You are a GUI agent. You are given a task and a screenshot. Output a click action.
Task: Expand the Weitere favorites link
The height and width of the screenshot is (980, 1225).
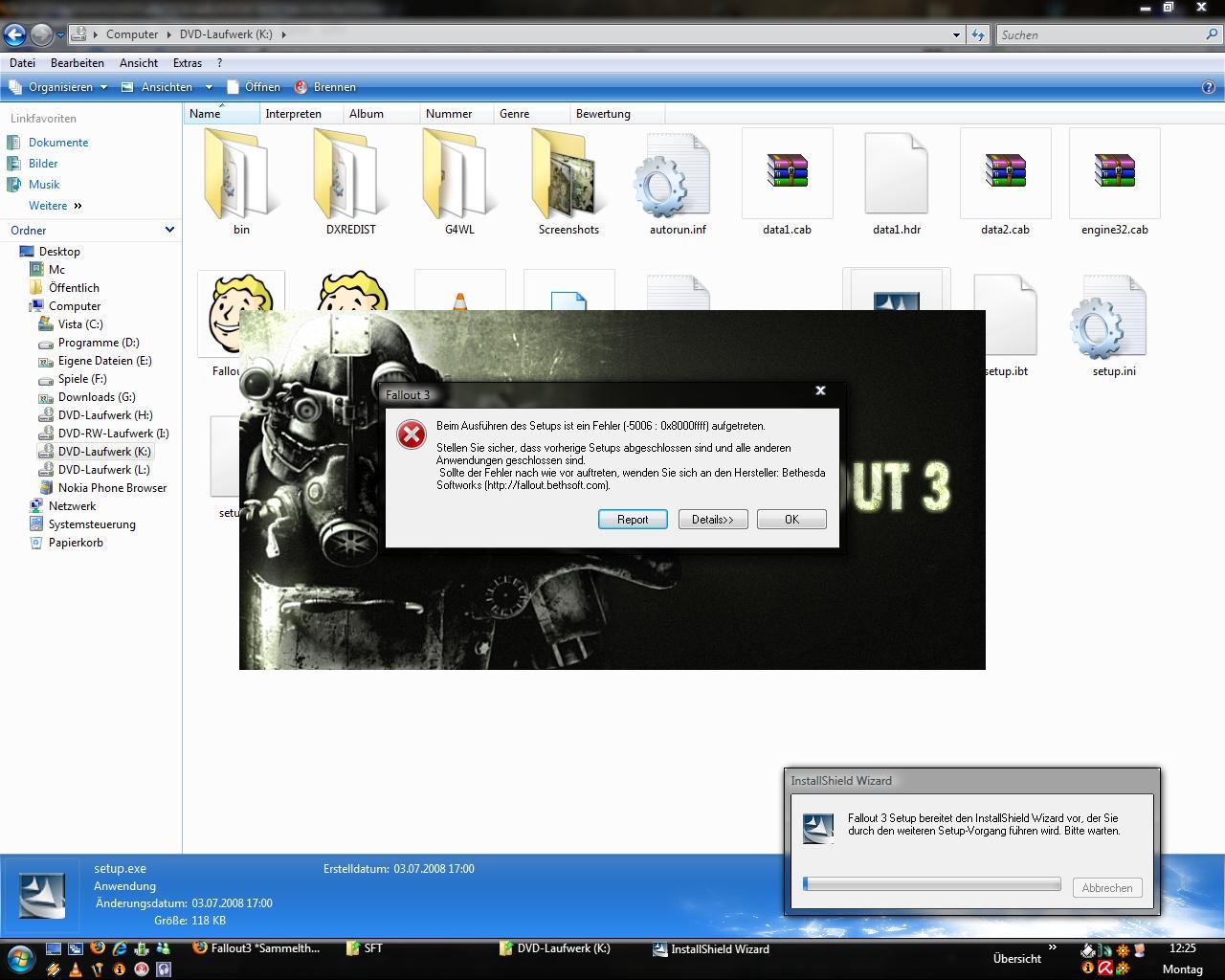point(55,206)
